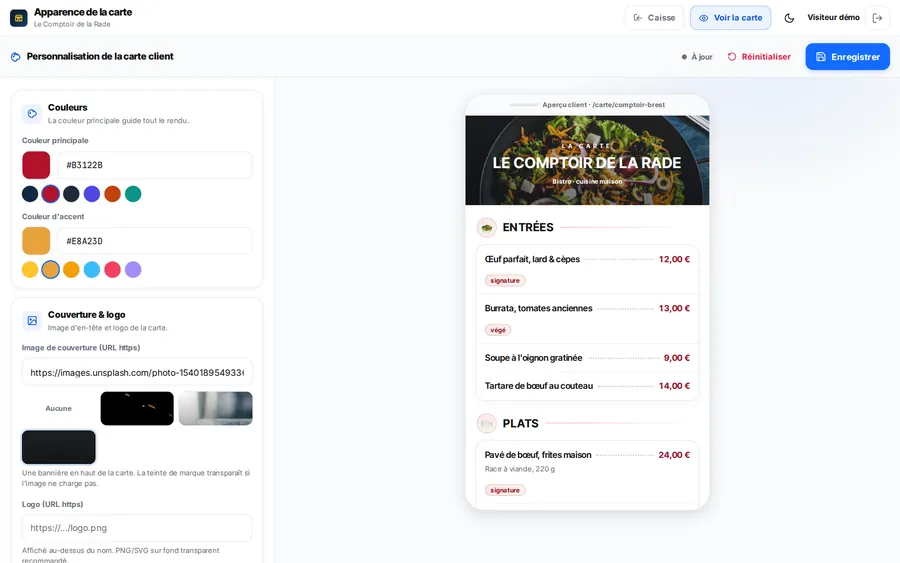Choose the black cover thumbnail with orange specks
This screenshot has width=900, height=563.
(137, 409)
